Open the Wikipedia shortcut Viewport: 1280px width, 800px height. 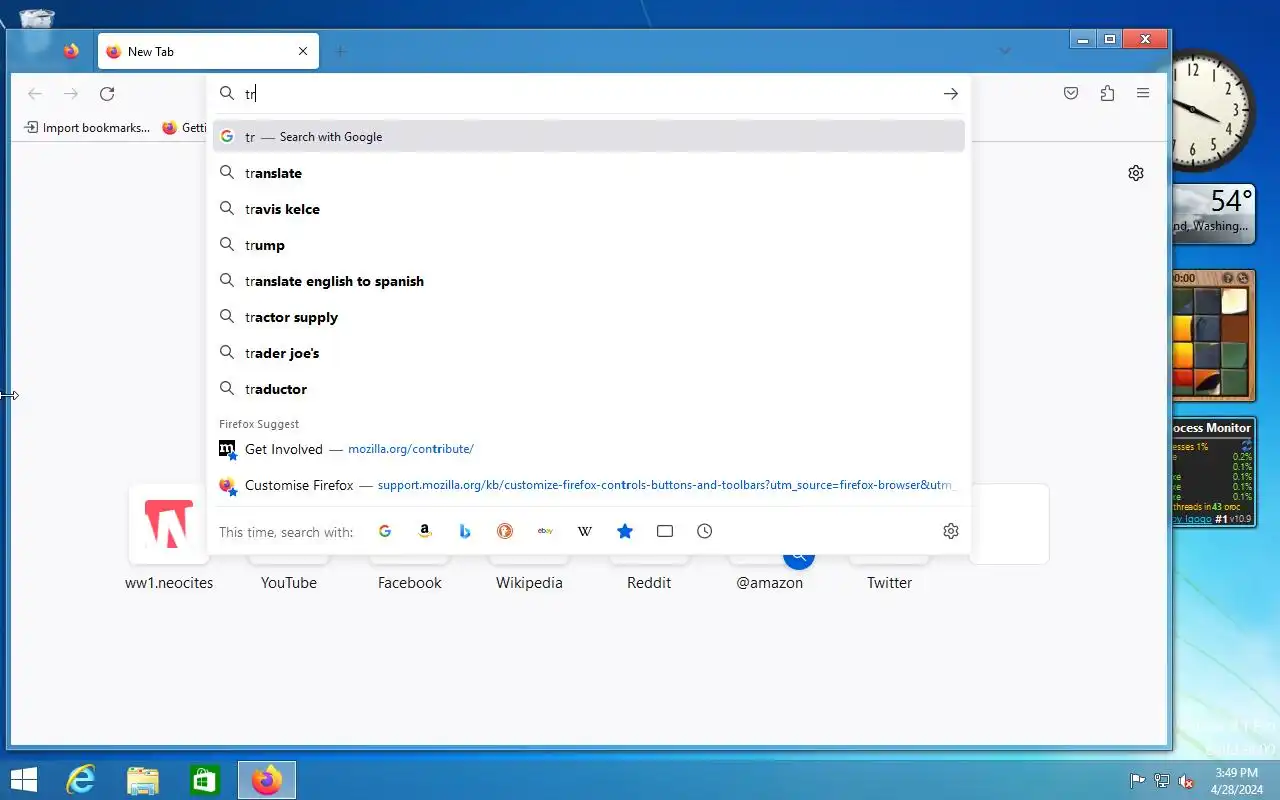point(529,582)
